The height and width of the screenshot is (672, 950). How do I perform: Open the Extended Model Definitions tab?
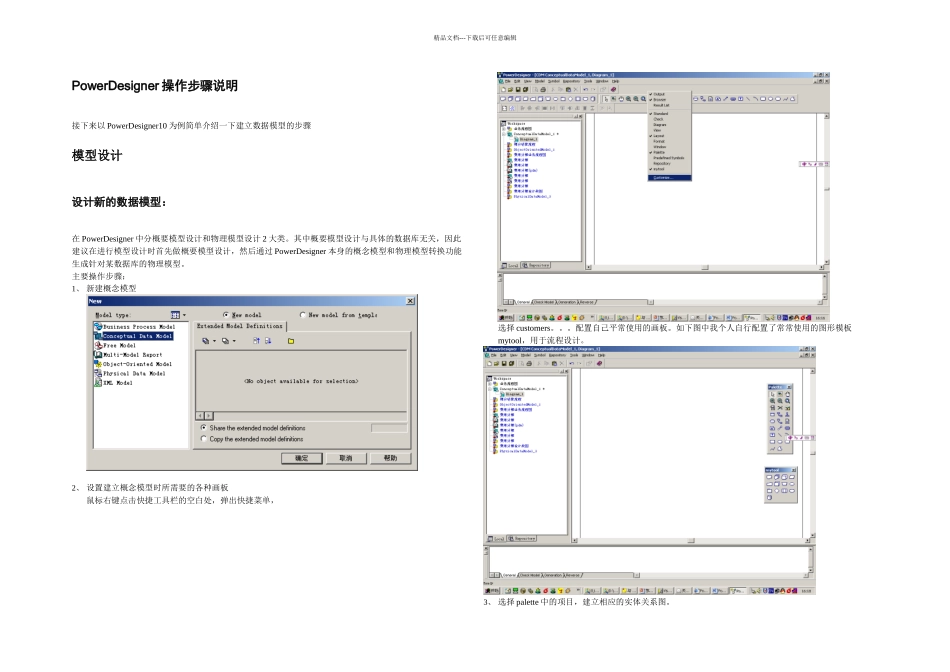240,326
